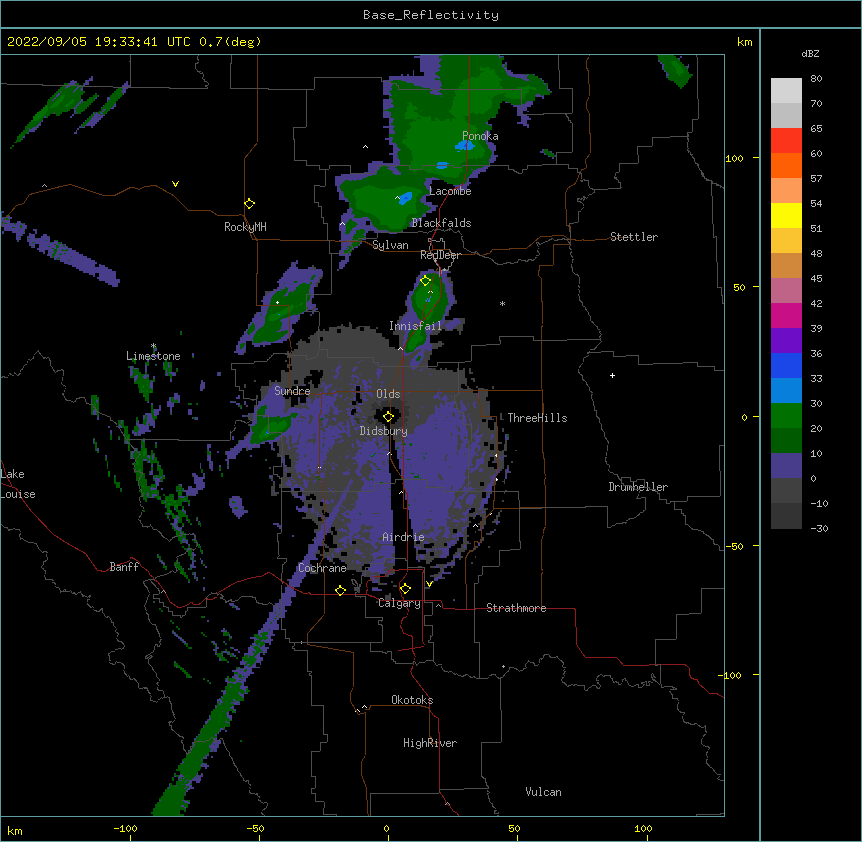
Task: Click the Okotoks city label
Action: [x=412, y=700]
